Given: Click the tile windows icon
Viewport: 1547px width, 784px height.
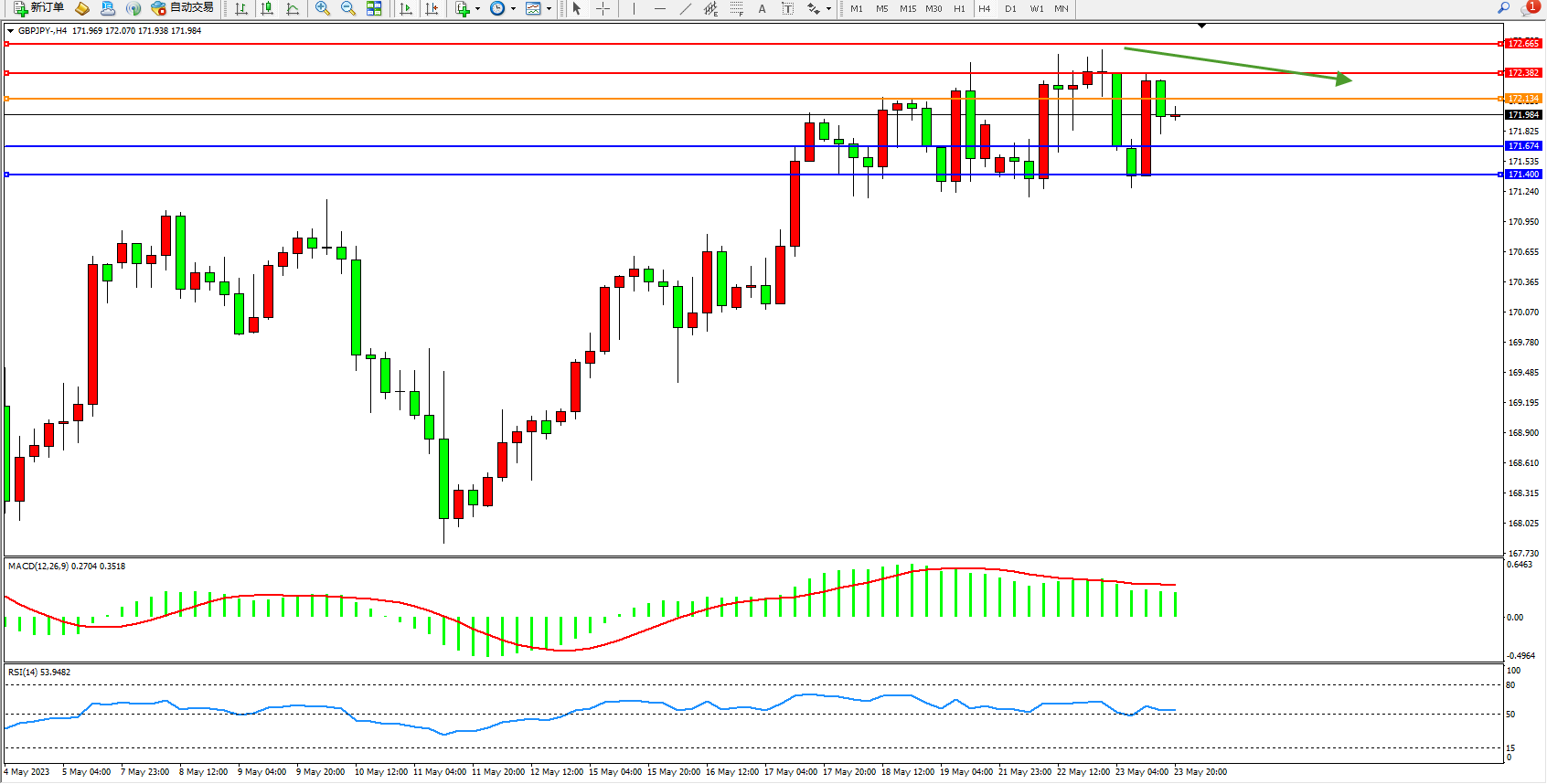Looking at the screenshot, I should [374, 8].
